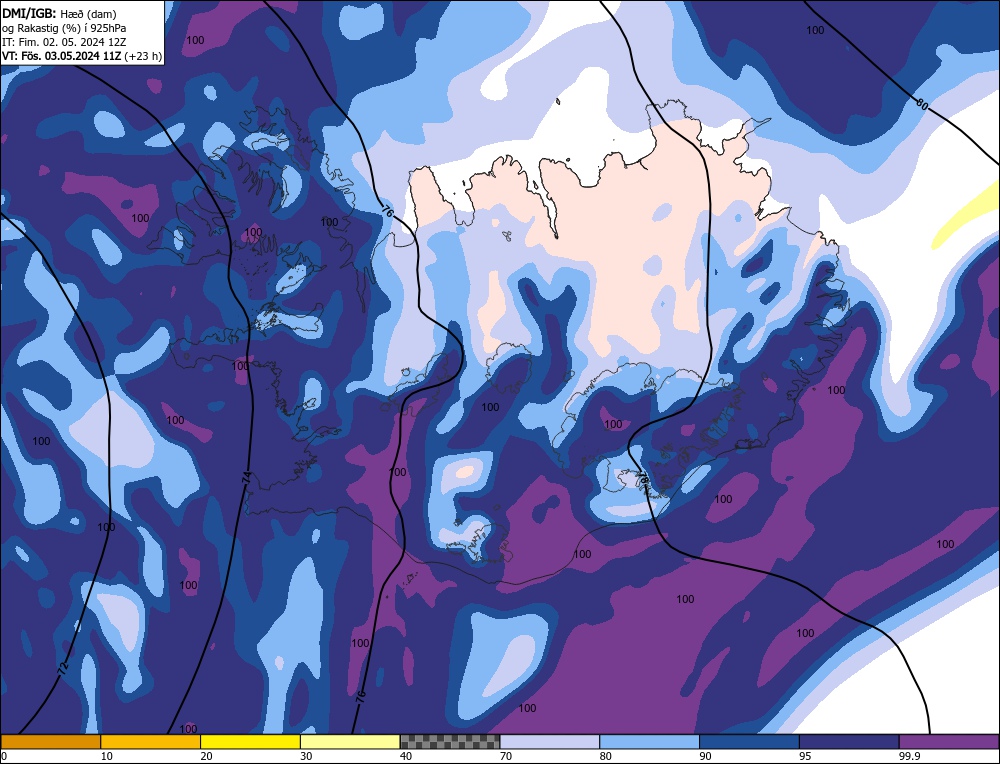Click the orange 10–20 legend swatch

[x=151, y=741]
